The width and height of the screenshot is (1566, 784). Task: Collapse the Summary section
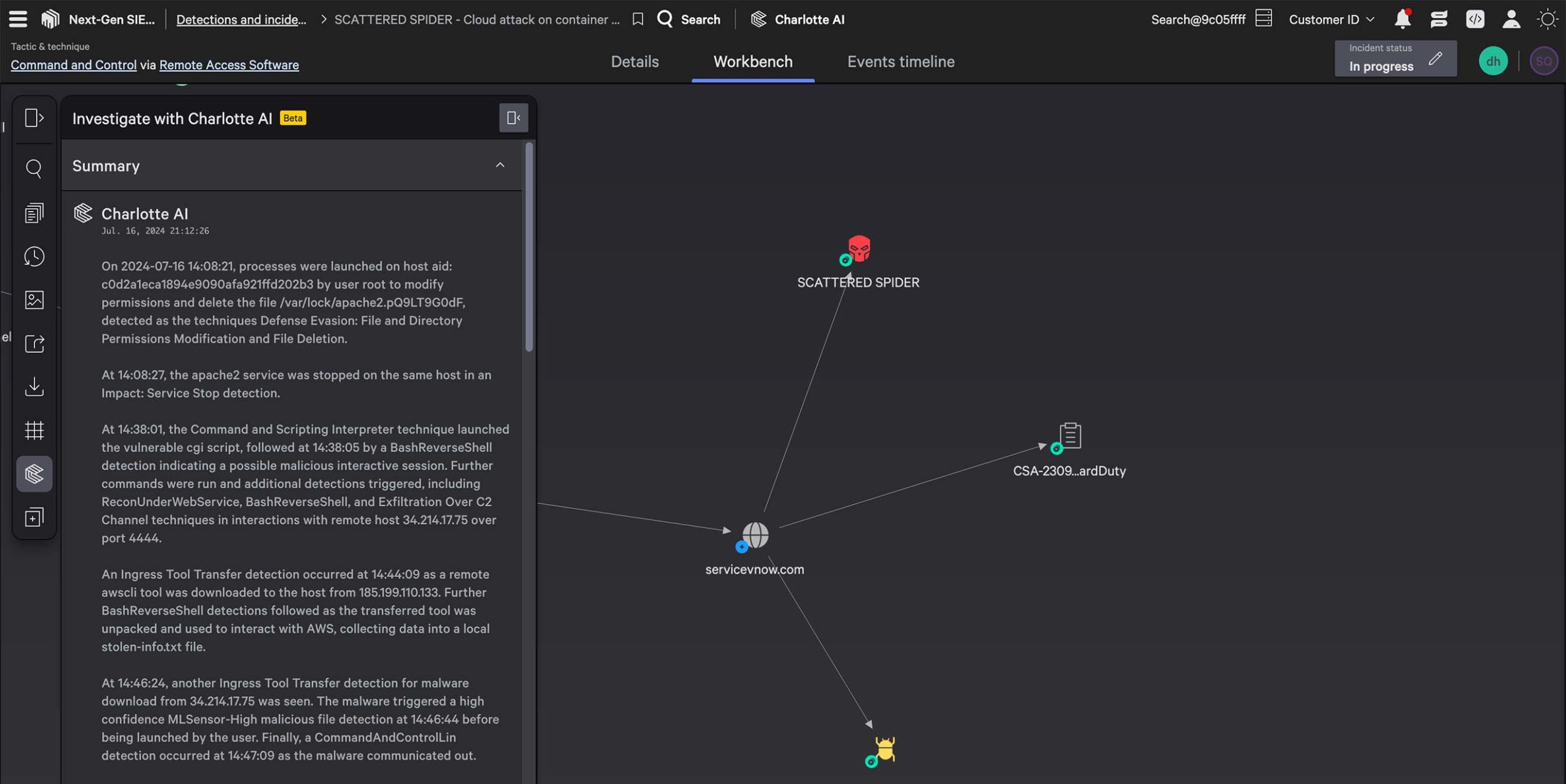500,165
